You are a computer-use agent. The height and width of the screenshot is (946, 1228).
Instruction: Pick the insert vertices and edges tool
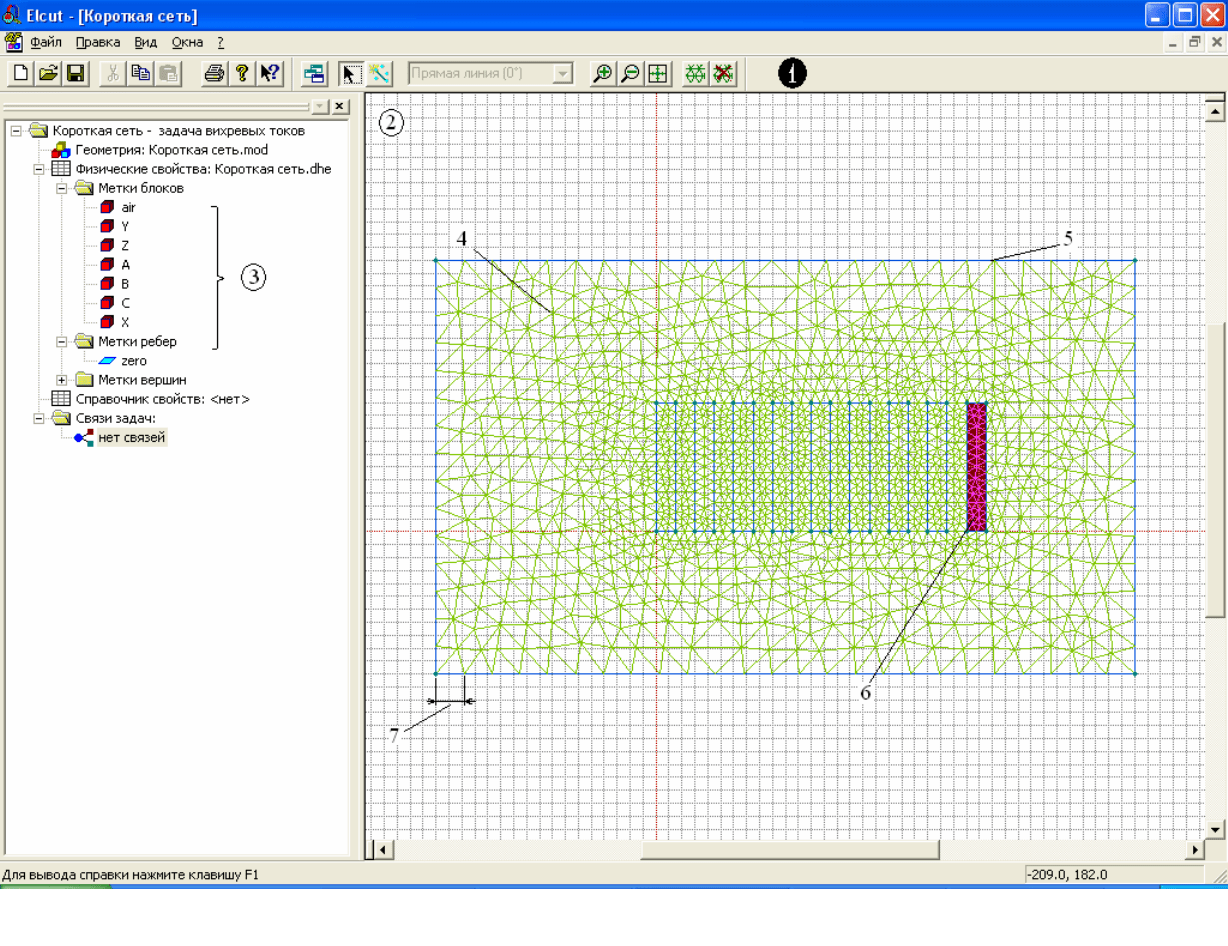pyautogui.click(x=379, y=73)
